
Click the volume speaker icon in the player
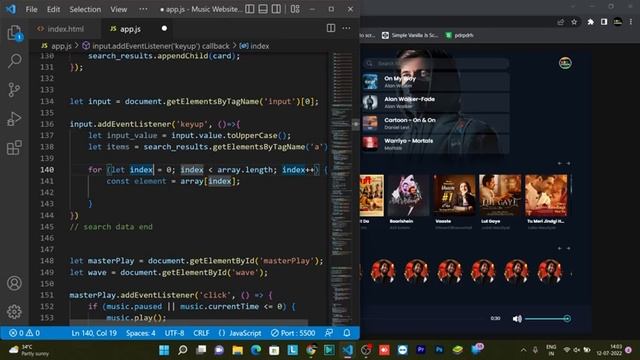coord(517,319)
